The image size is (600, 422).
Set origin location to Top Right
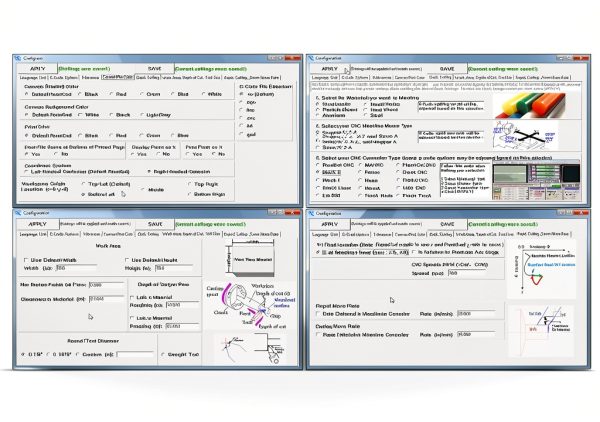(x=203, y=184)
